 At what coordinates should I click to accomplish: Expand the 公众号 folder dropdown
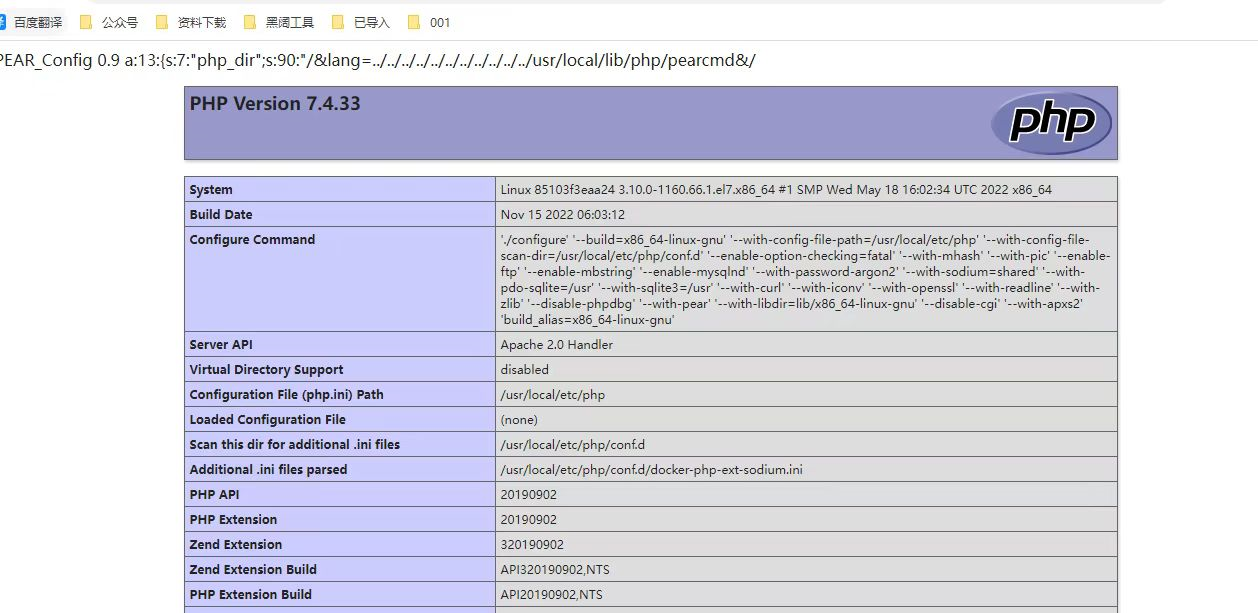click(113, 20)
